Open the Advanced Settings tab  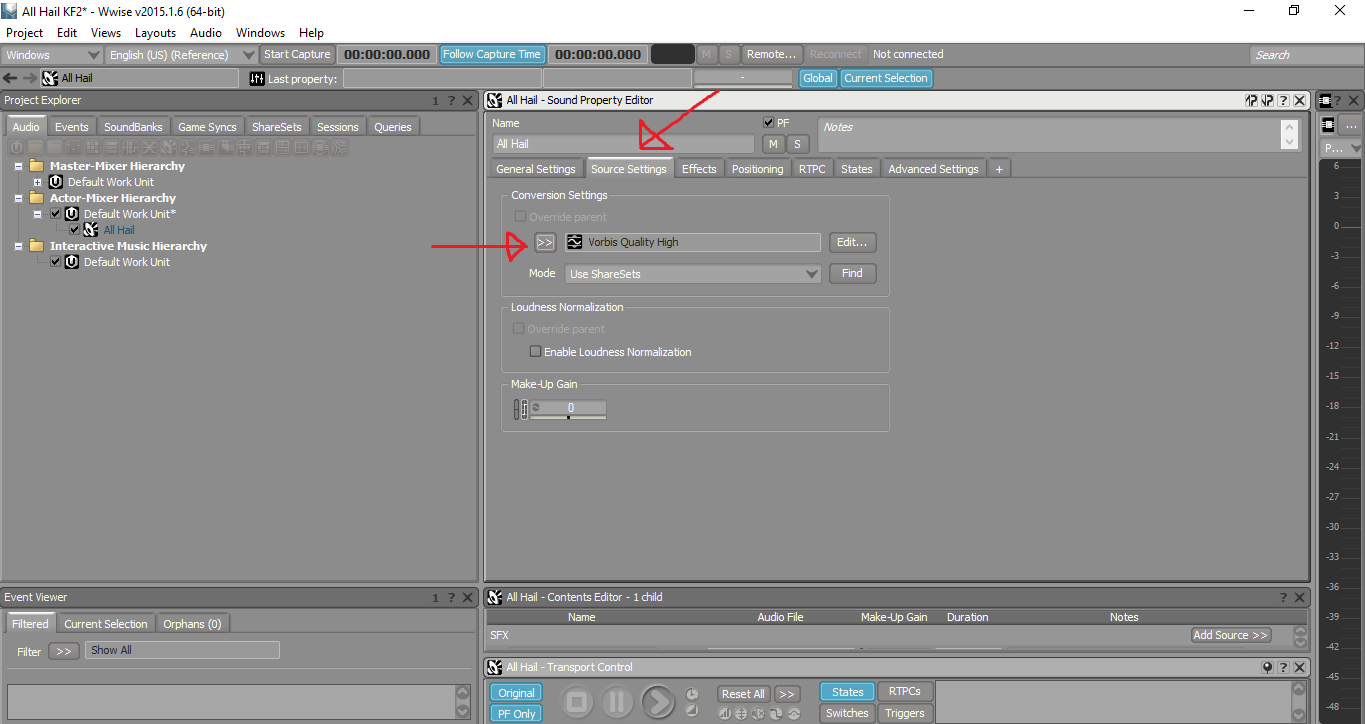934,169
